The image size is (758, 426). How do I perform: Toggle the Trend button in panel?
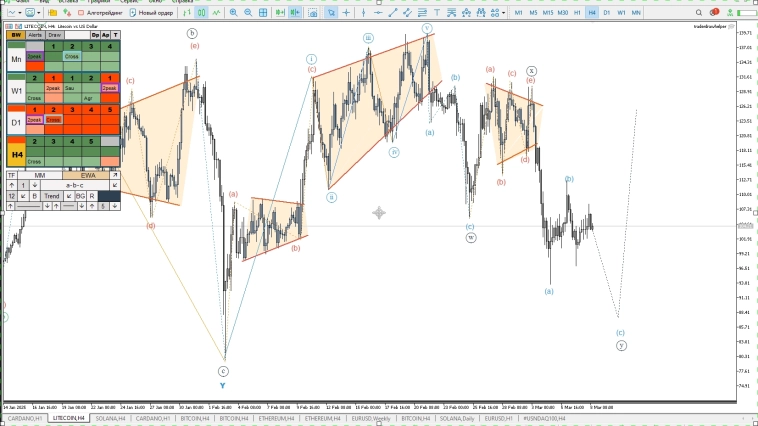(x=51, y=196)
